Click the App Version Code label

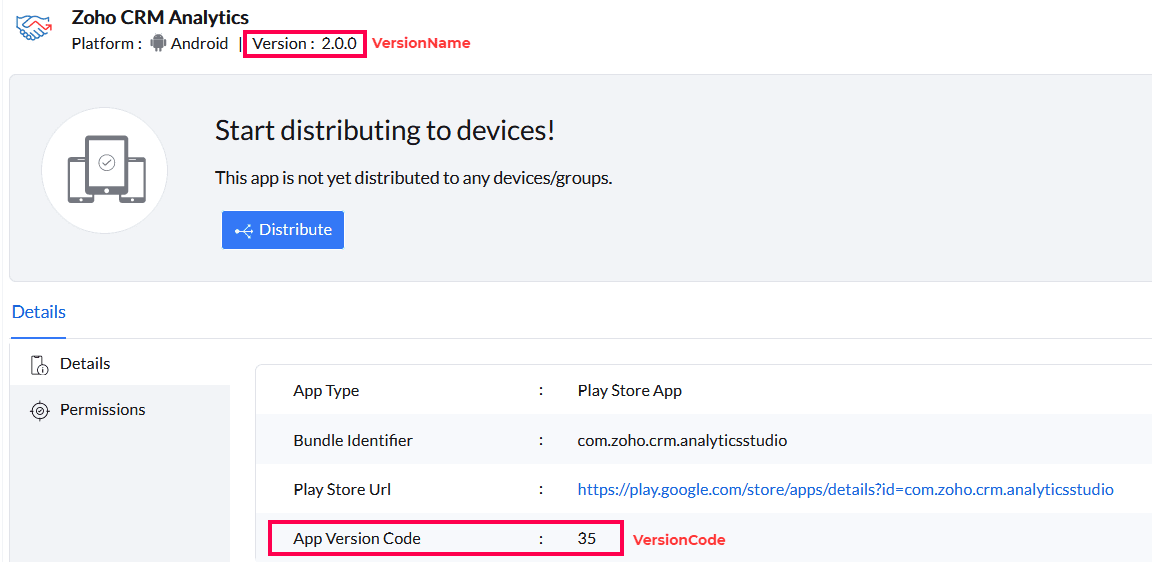pos(357,538)
